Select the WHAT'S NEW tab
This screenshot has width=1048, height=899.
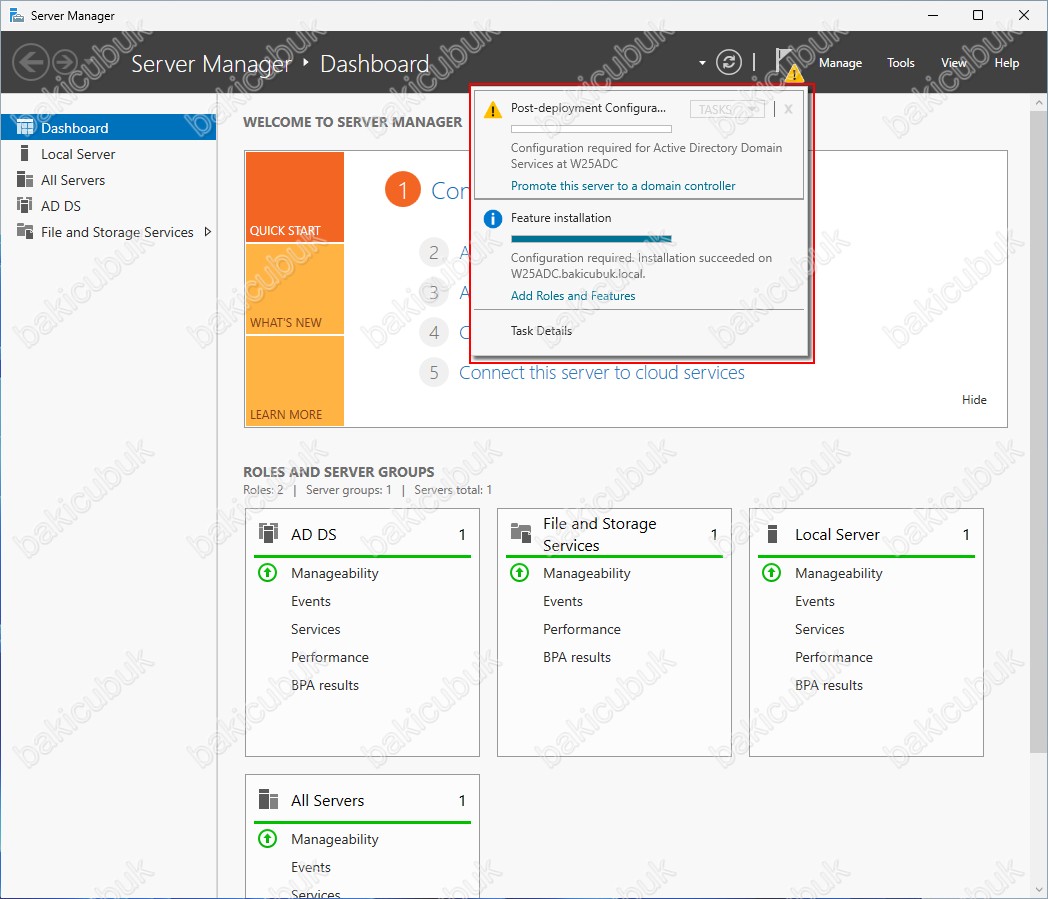point(295,289)
